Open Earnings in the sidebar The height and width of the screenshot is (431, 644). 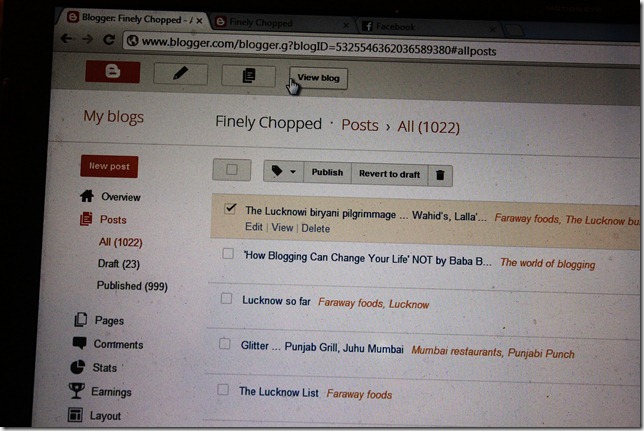(x=111, y=392)
